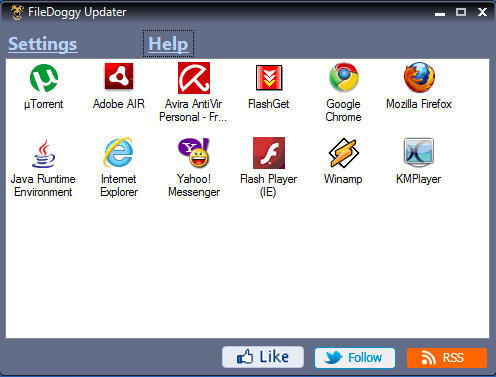The height and width of the screenshot is (377, 496).
Task: Select the Yahoo! Messenger icon
Action: [x=194, y=153]
